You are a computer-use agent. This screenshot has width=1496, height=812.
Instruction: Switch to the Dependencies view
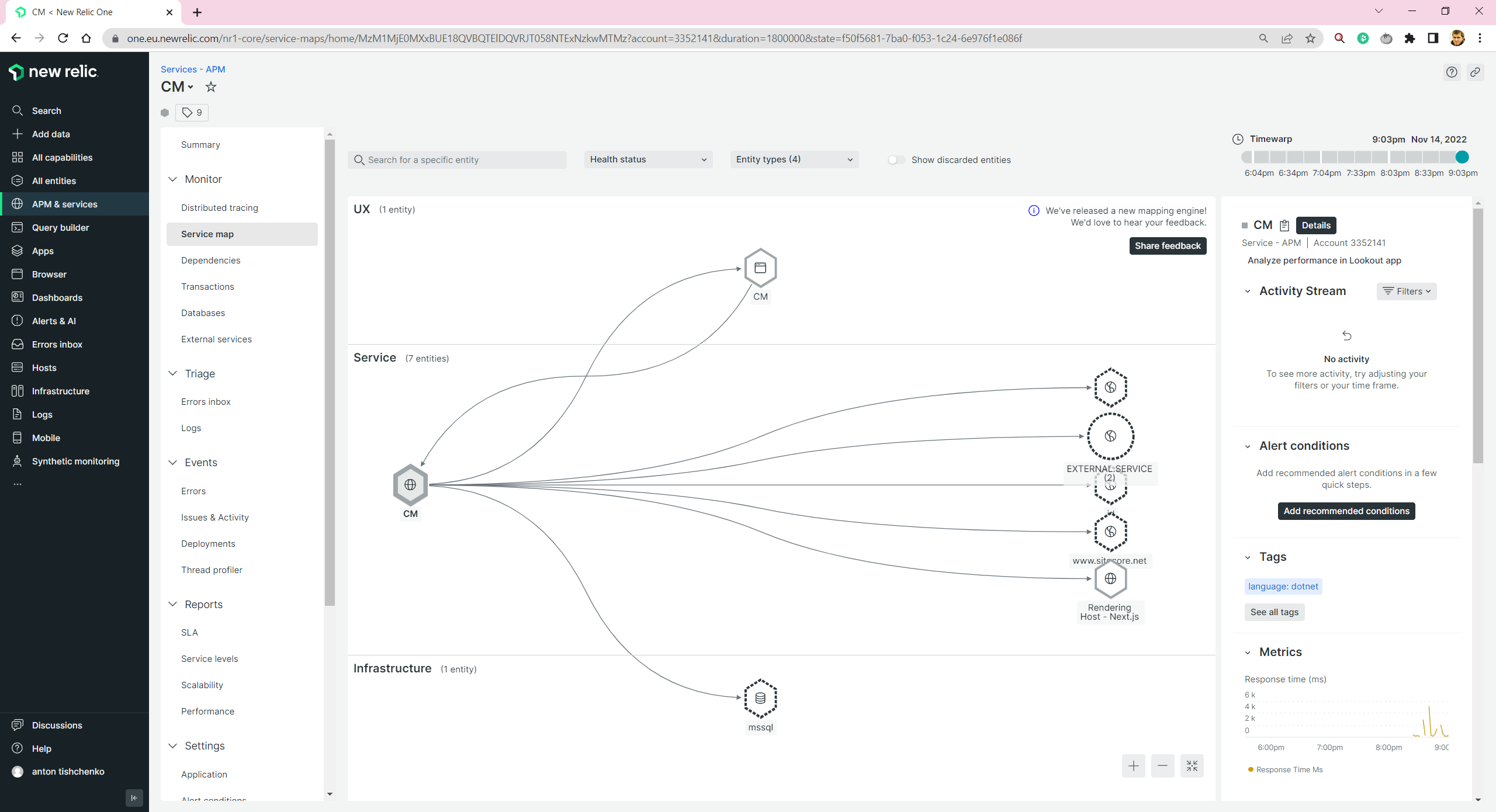pos(210,260)
